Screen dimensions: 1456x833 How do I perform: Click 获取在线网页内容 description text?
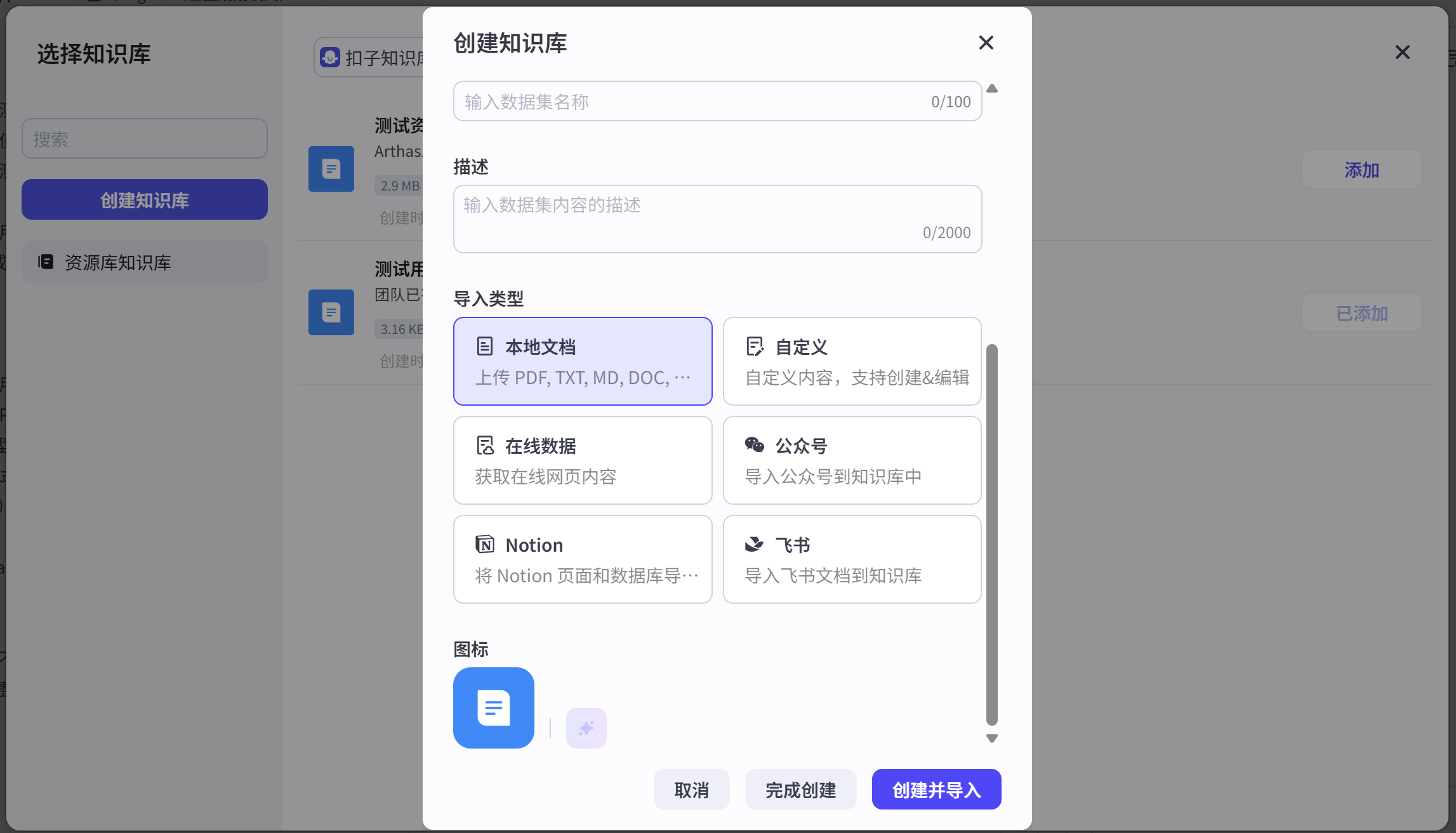click(546, 477)
